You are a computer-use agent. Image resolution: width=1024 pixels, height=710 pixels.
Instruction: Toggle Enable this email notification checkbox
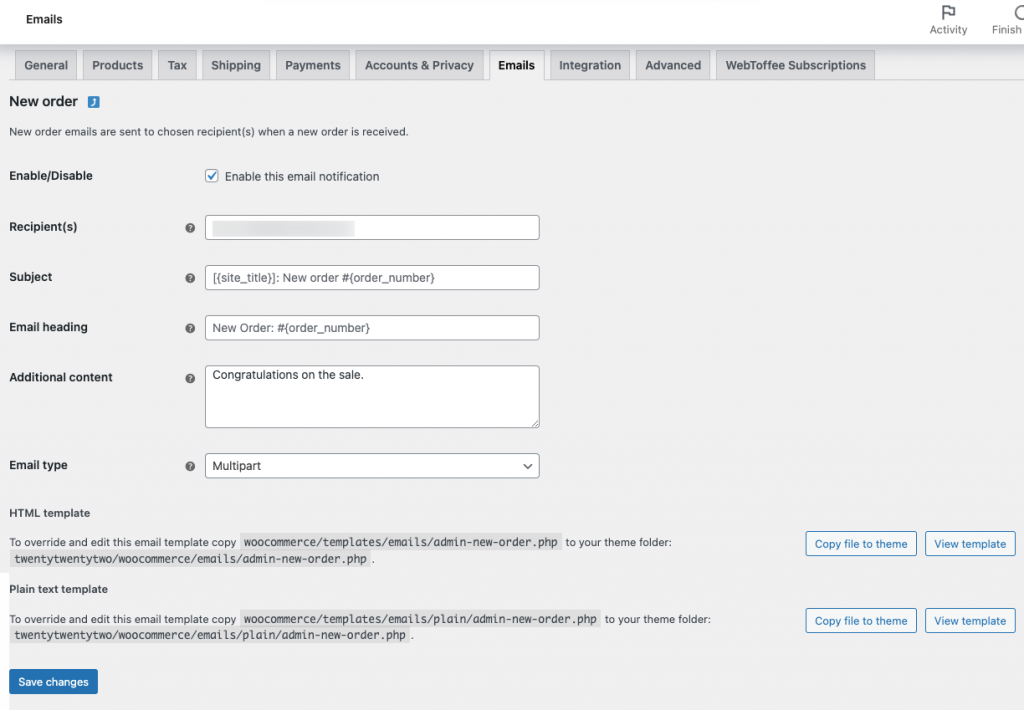point(212,176)
